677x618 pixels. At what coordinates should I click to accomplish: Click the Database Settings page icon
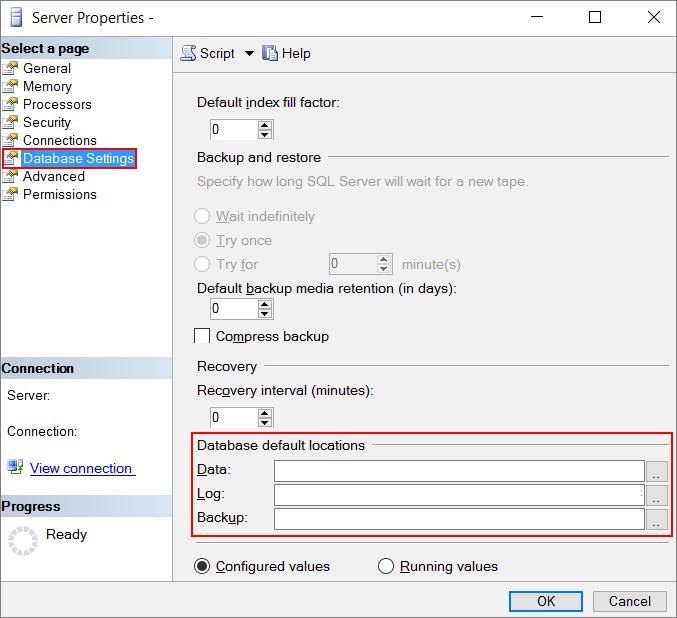[x=11, y=158]
